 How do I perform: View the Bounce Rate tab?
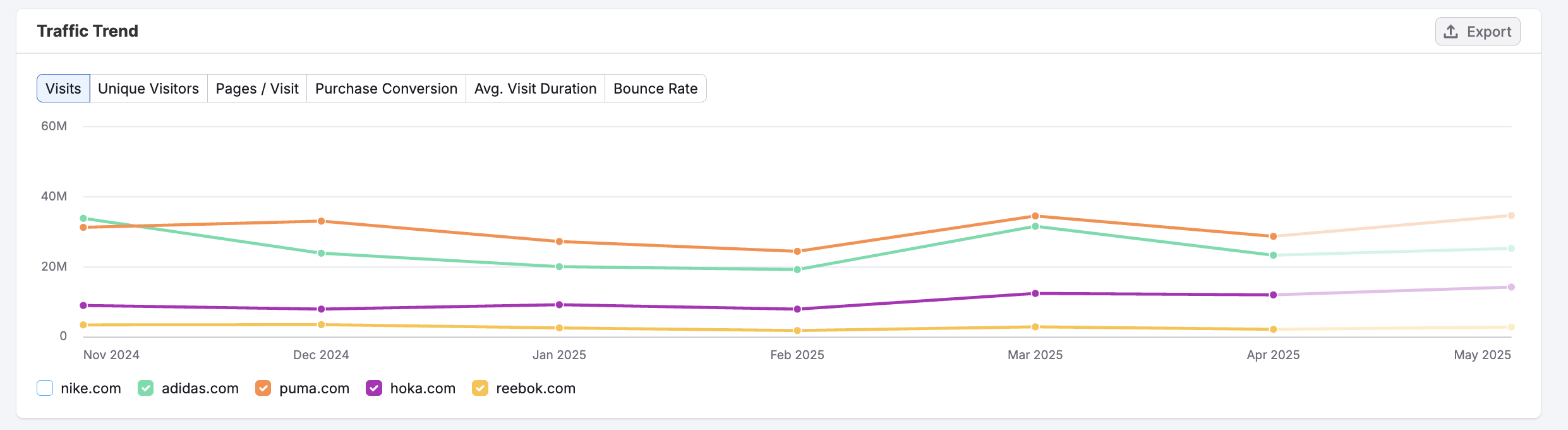[x=655, y=89]
